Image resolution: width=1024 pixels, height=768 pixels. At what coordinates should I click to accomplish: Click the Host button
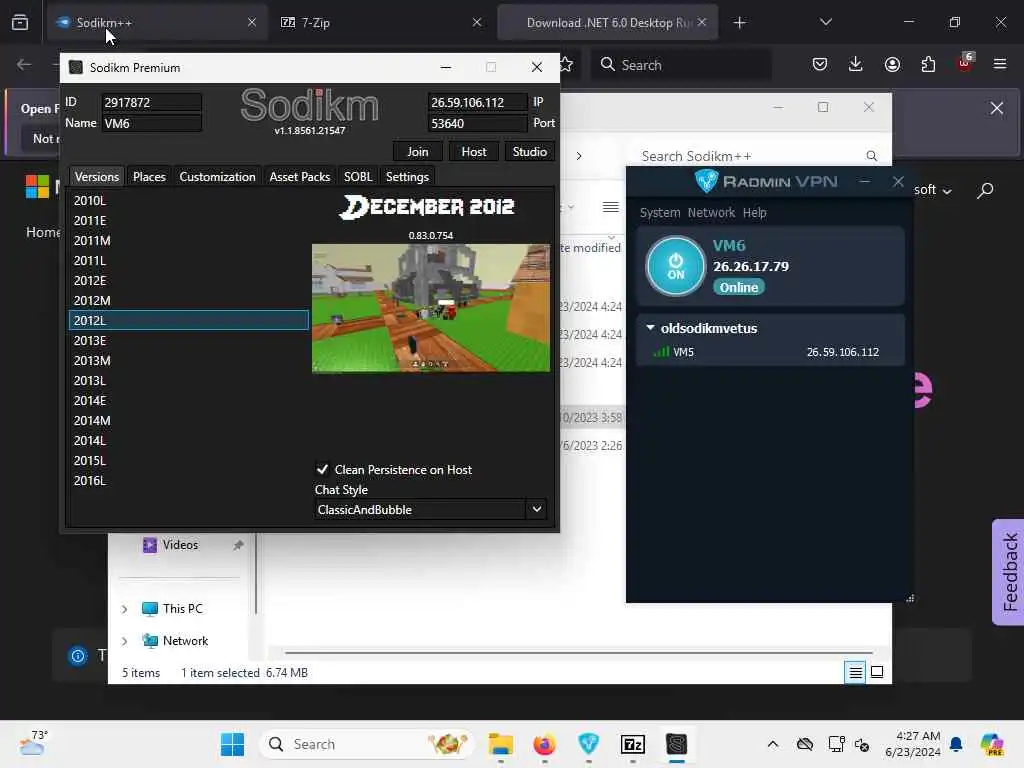click(x=474, y=152)
